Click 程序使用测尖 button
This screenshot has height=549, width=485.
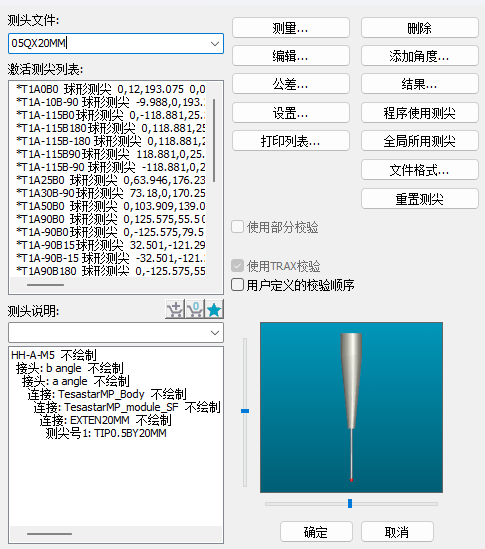[x=420, y=113]
